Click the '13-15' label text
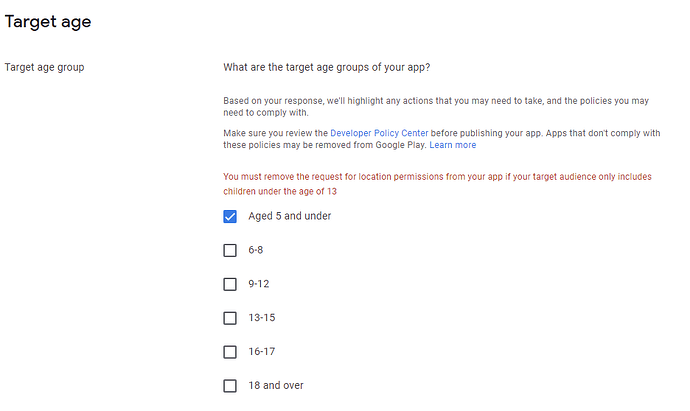690x411 pixels. [262, 318]
